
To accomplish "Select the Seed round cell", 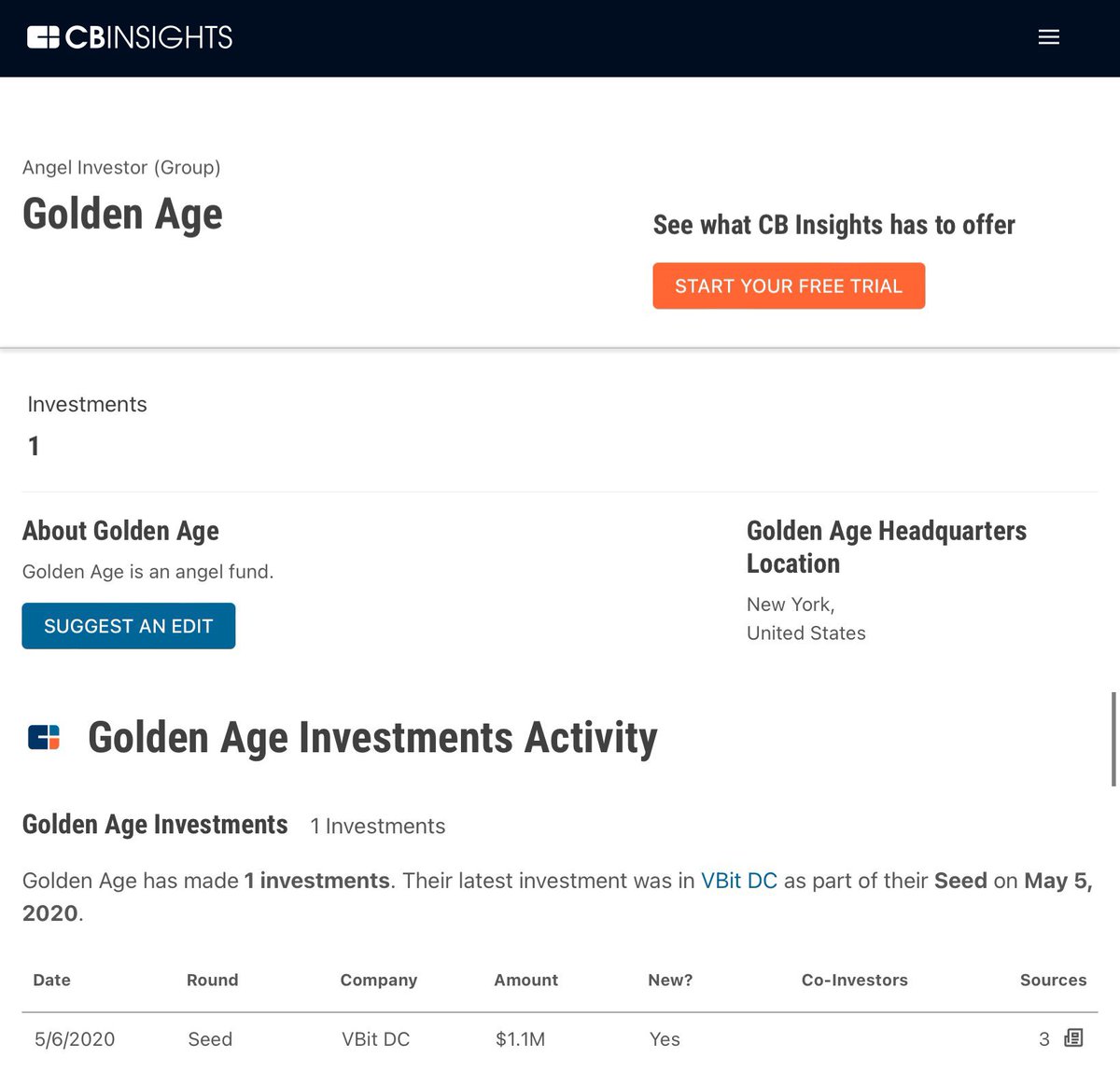I will 210,1038.
